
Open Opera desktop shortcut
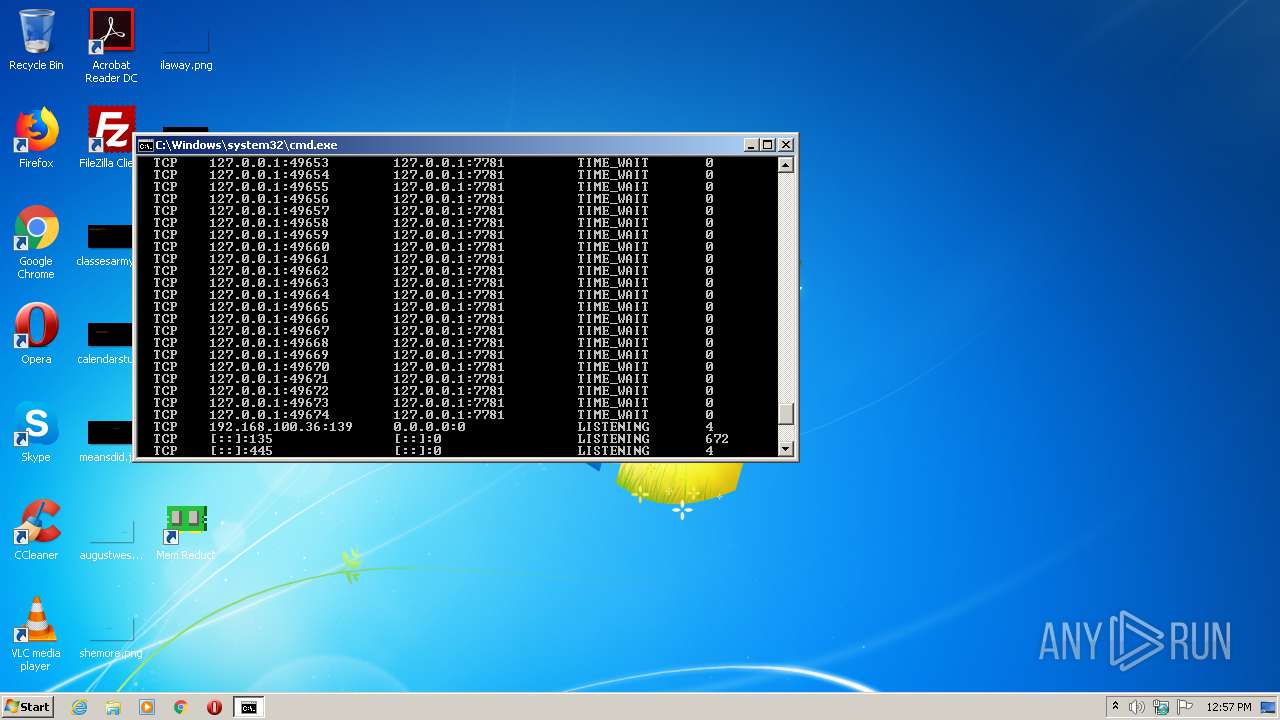point(36,335)
